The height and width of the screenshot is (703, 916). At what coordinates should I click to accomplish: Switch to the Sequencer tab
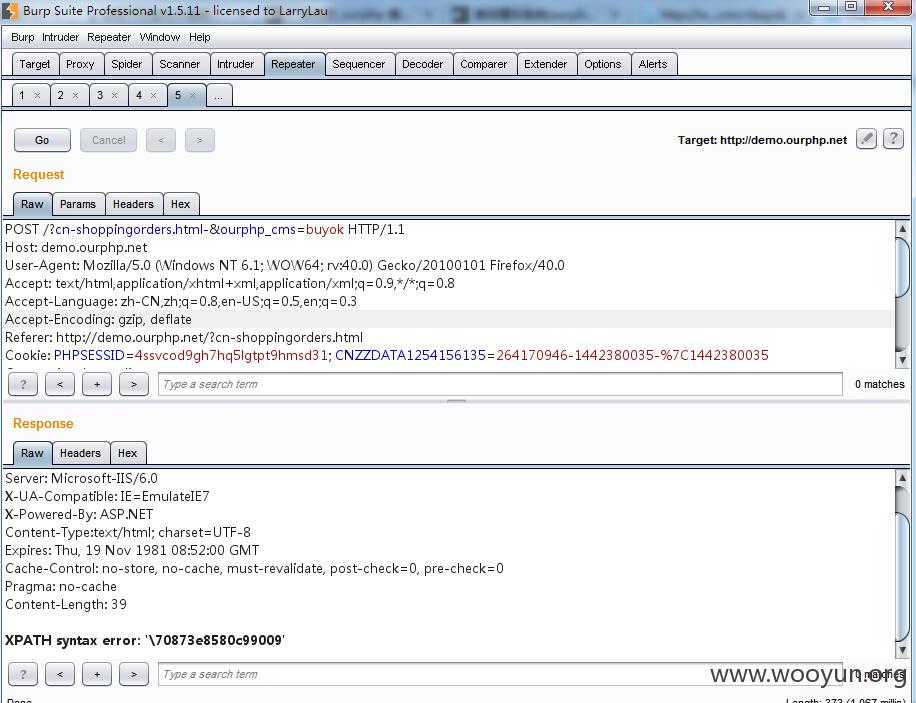[x=359, y=64]
